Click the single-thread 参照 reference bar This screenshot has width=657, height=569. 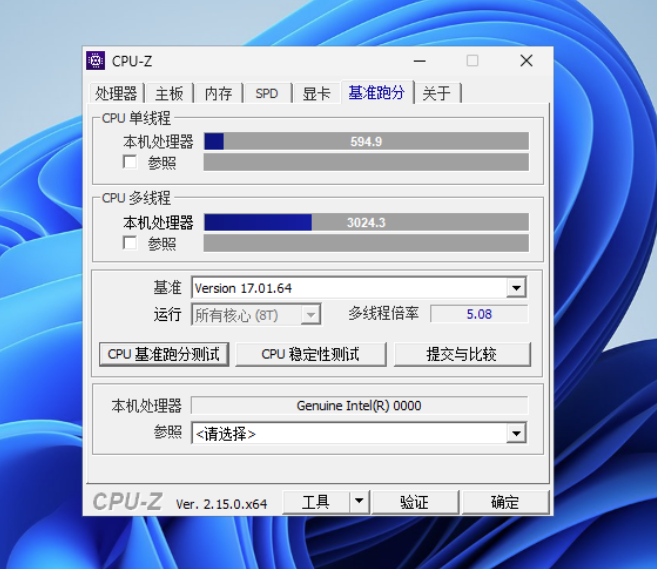[366, 162]
